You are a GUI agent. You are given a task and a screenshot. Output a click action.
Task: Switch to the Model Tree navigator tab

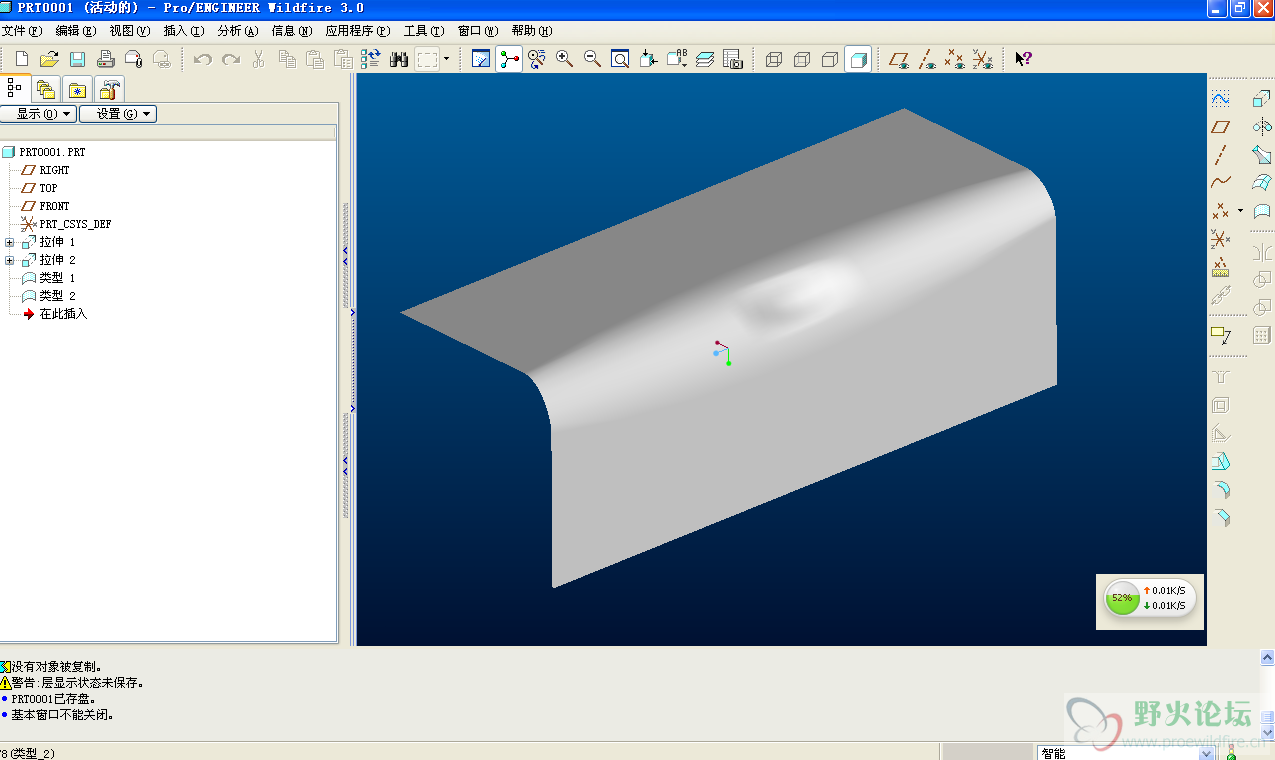14,88
